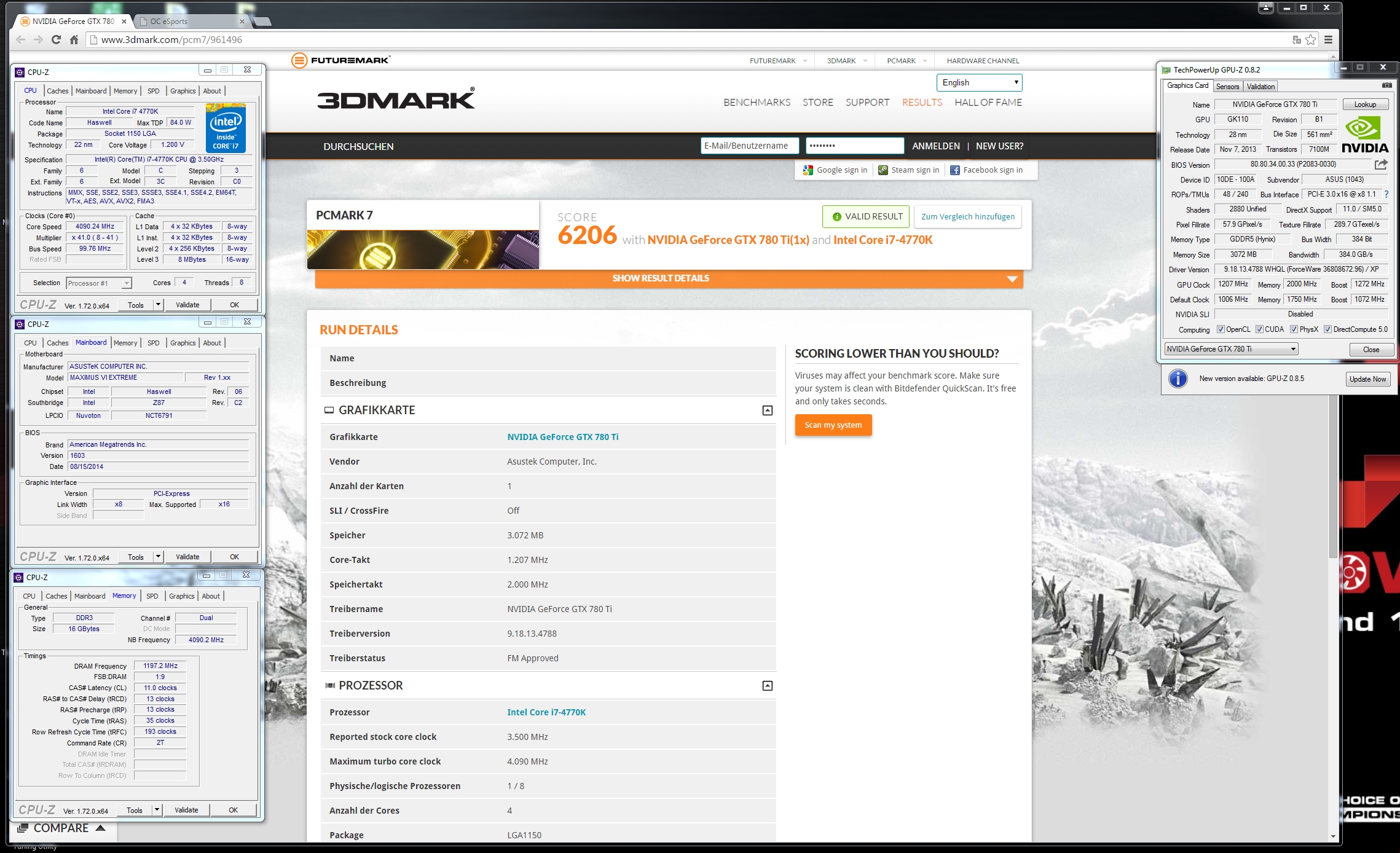1400x853 pixels.
Task: Toggle DirectCompute 5.0 checkbox
Action: [1327, 329]
